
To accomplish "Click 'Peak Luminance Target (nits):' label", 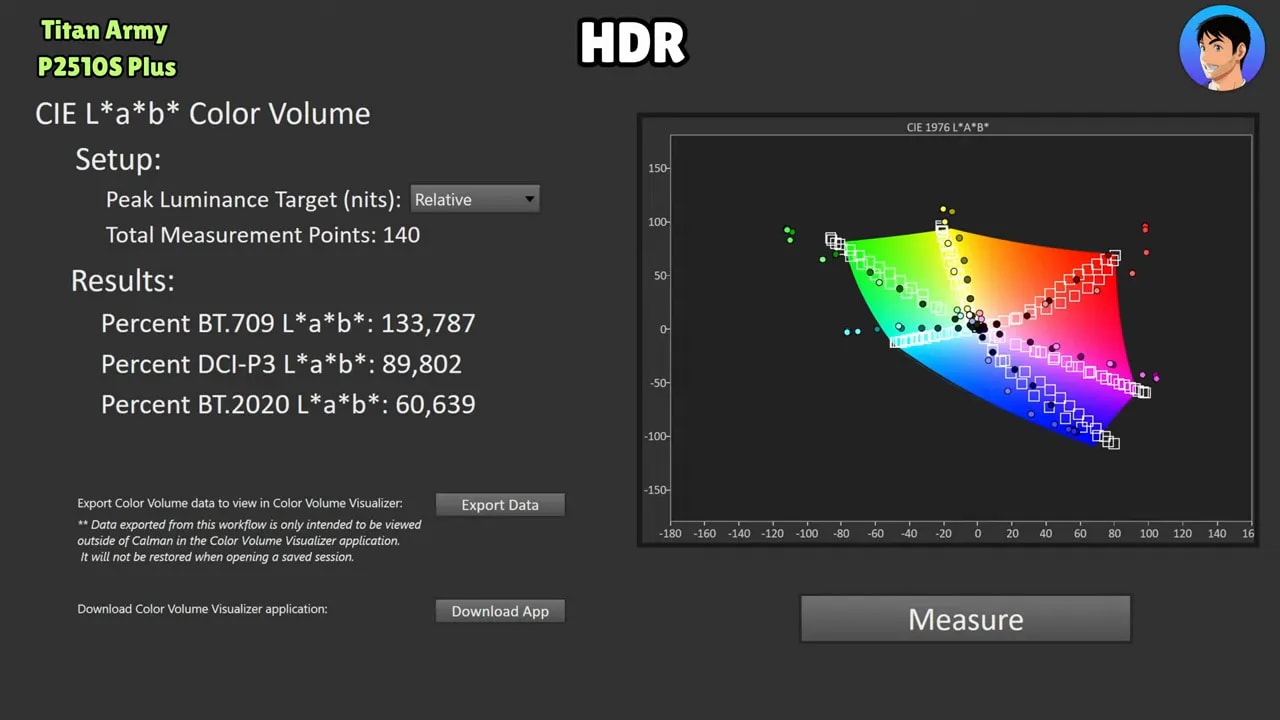I will 253,199.
